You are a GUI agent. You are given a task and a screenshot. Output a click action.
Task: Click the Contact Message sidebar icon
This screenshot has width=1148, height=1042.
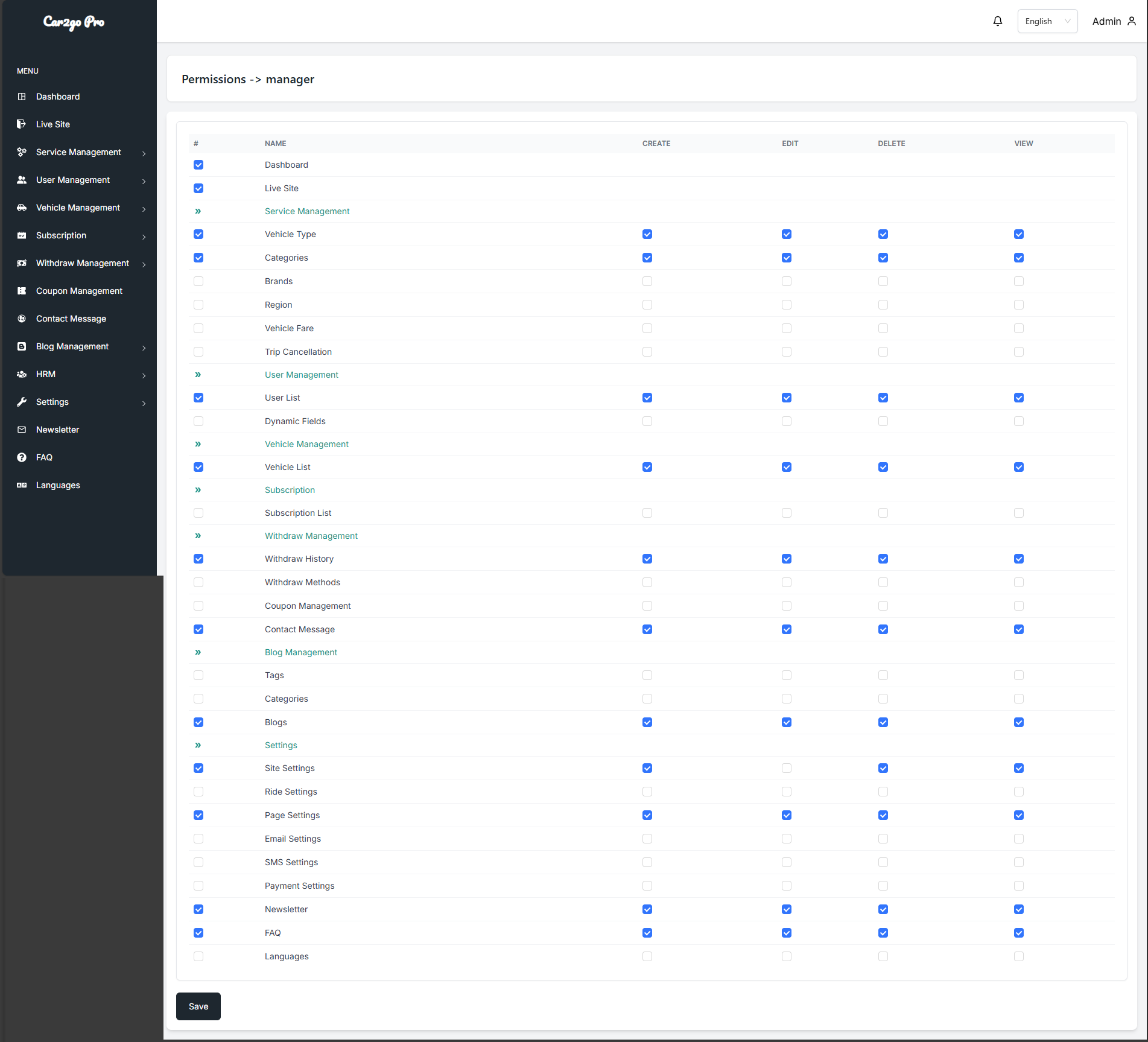click(x=22, y=319)
